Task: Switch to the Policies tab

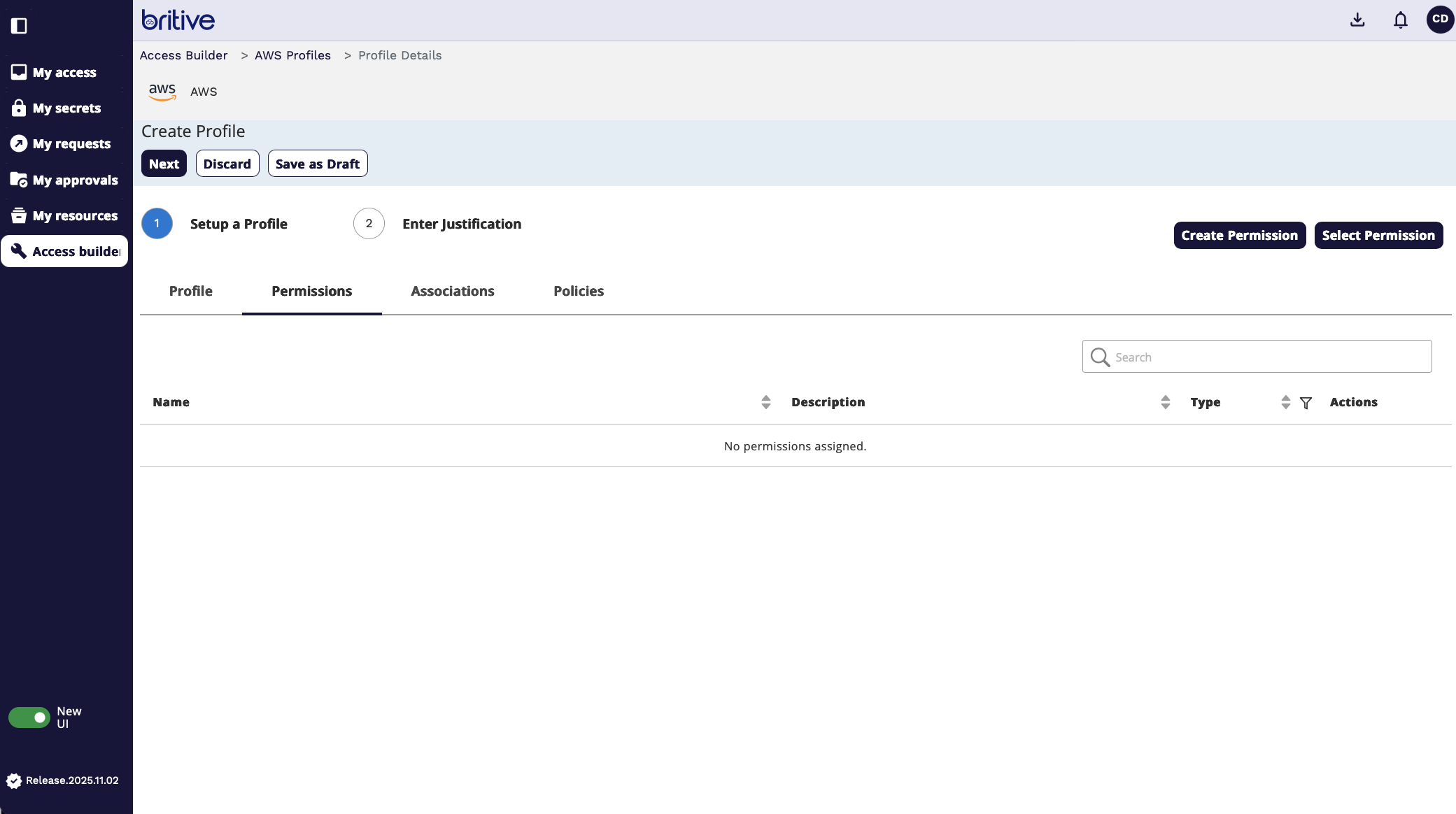Action: click(x=579, y=291)
